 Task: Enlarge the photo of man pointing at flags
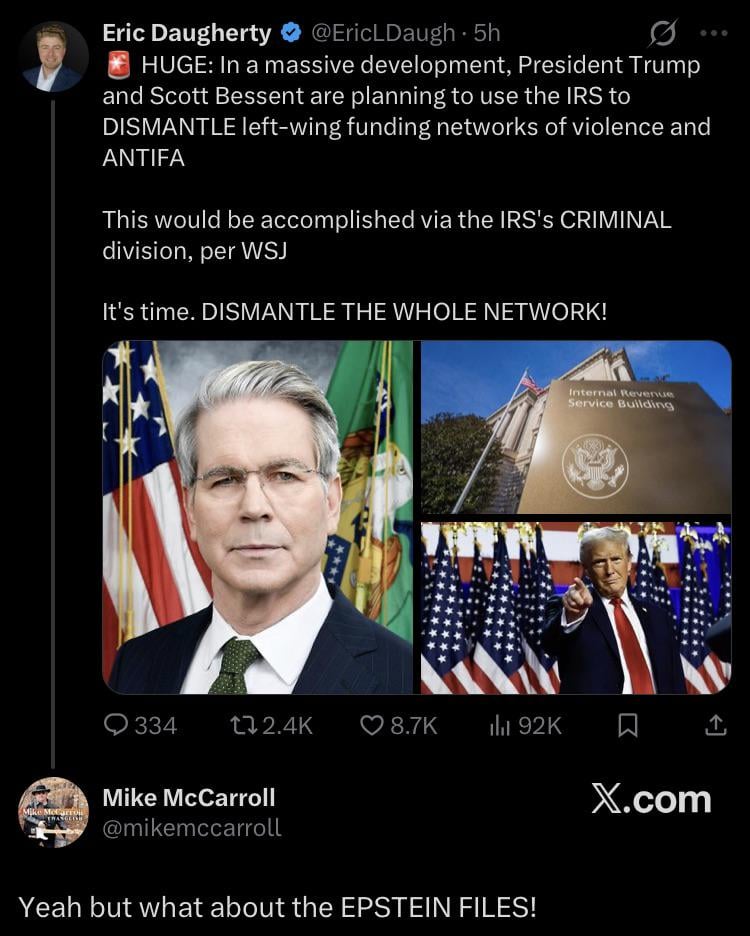click(576, 608)
